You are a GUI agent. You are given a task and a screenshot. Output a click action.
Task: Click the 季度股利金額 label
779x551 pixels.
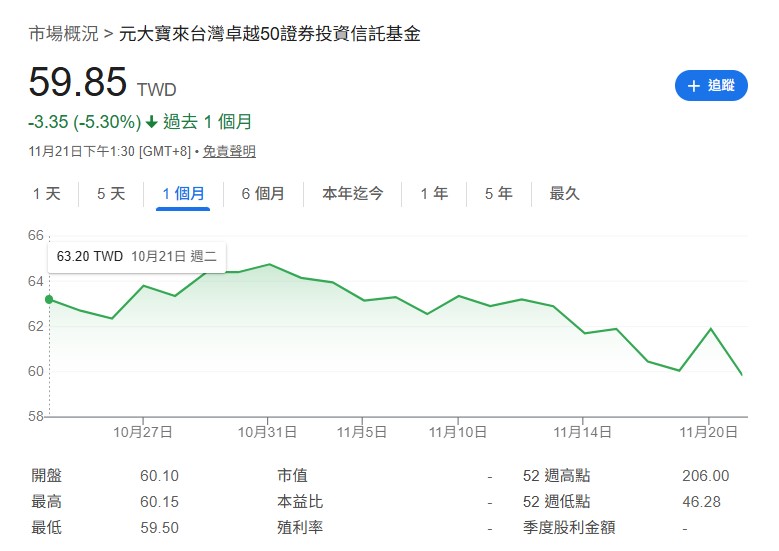pos(569,527)
